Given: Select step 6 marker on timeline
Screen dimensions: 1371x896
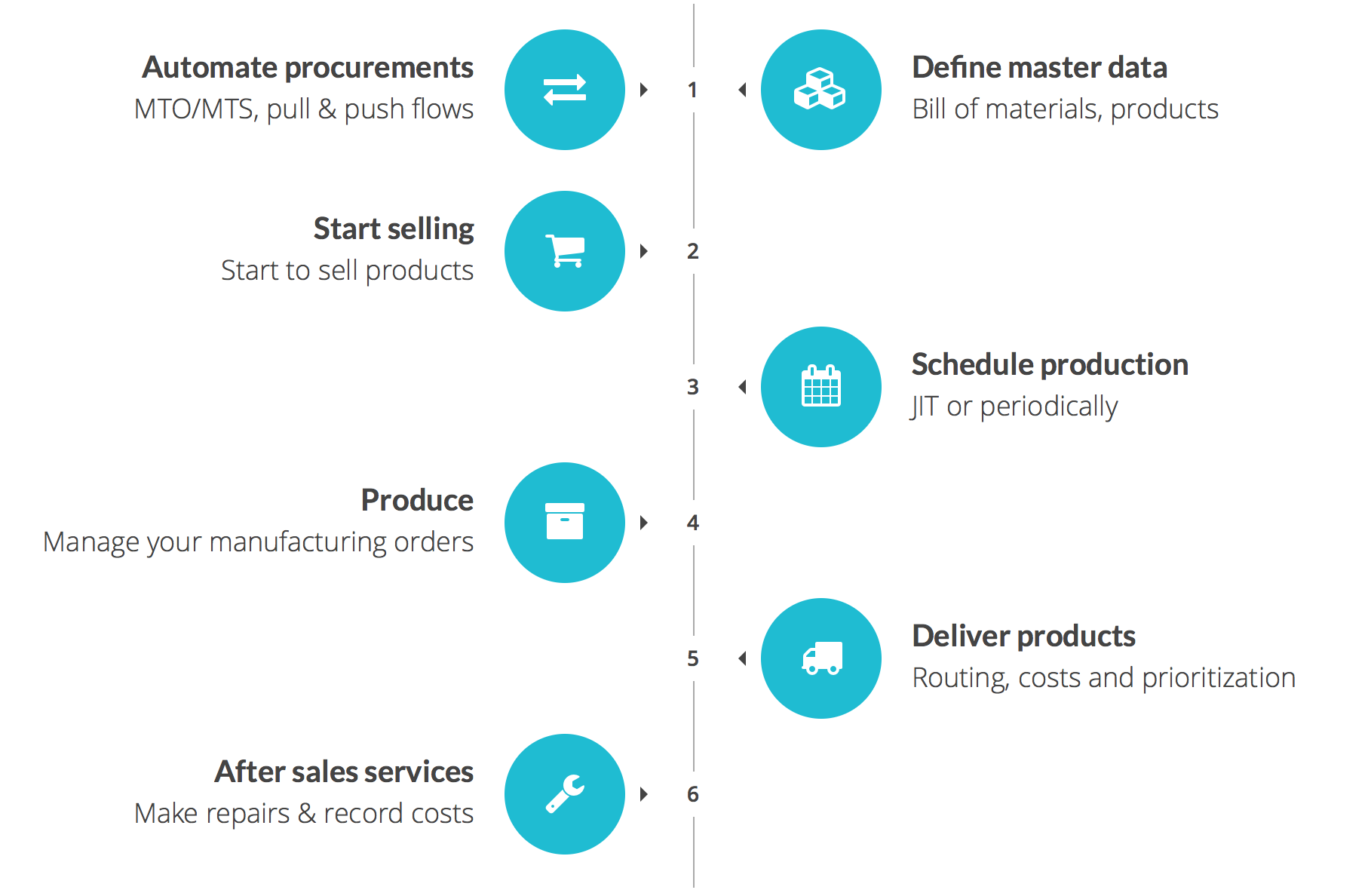Looking at the screenshot, I should pos(693,794).
